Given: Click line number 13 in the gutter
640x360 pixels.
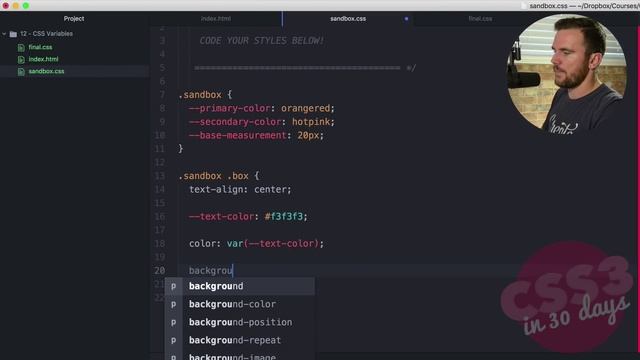Looking at the screenshot, I should pyautogui.click(x=160, y=176).
